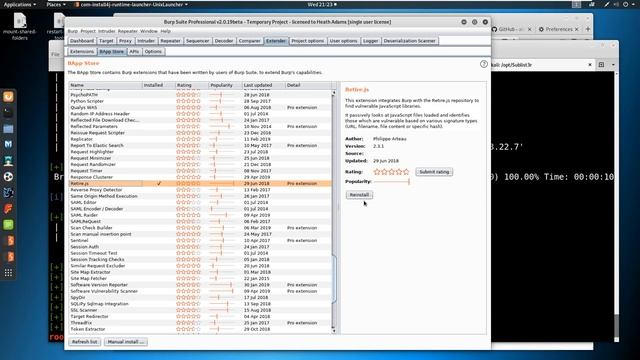Click the GitHub icon on the browser tab
Screen dimensions: 640x360
click(494, 29)
